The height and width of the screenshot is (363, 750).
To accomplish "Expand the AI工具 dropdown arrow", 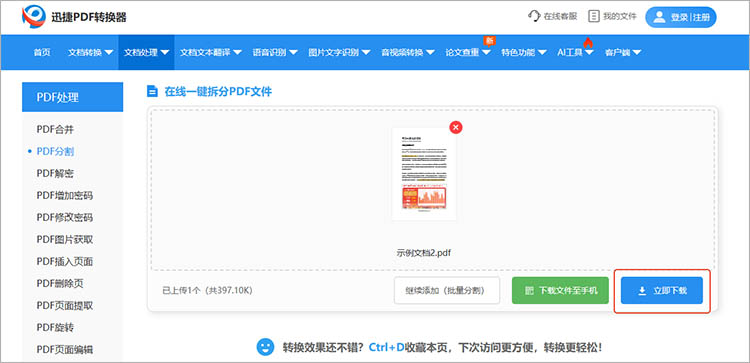I will tap(589, 53).
